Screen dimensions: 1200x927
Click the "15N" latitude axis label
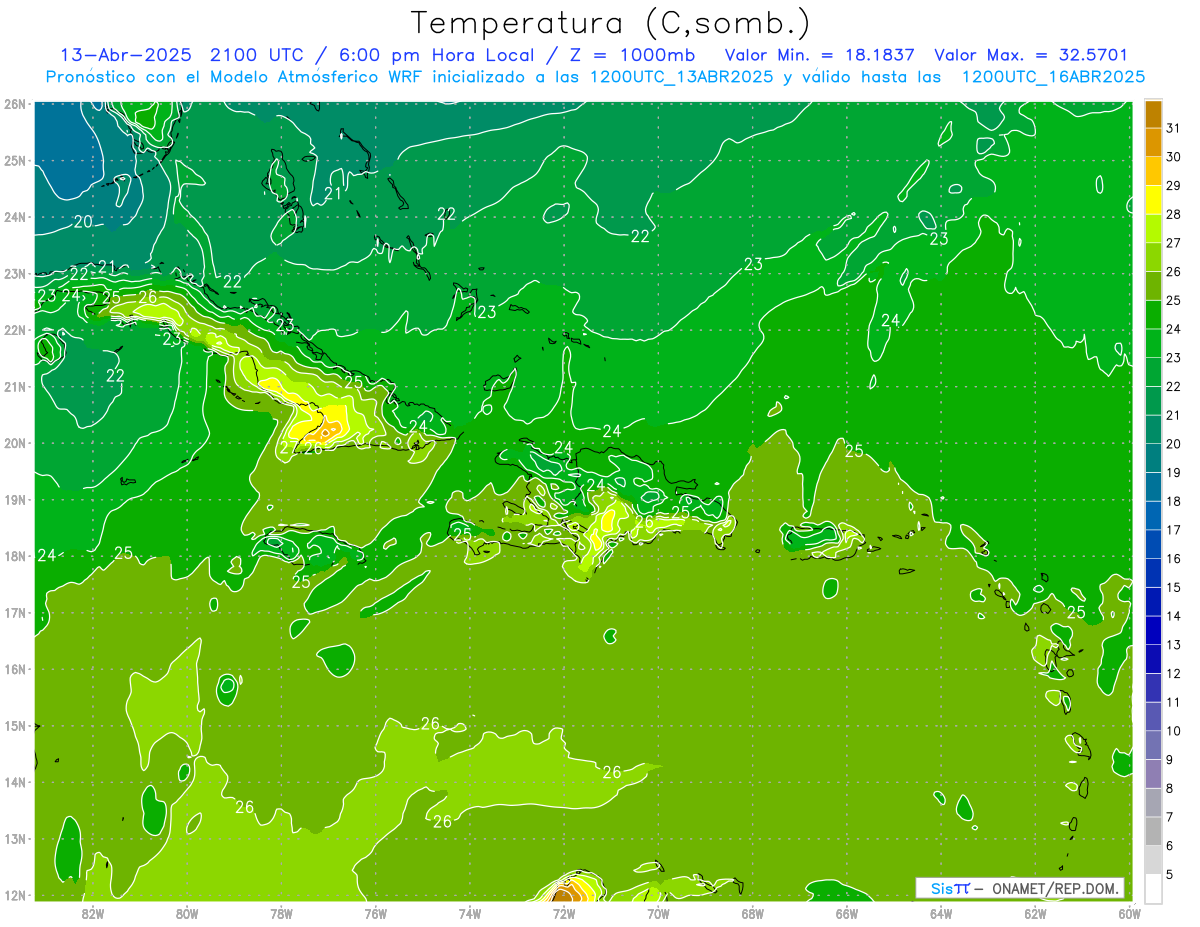point(14,725)
